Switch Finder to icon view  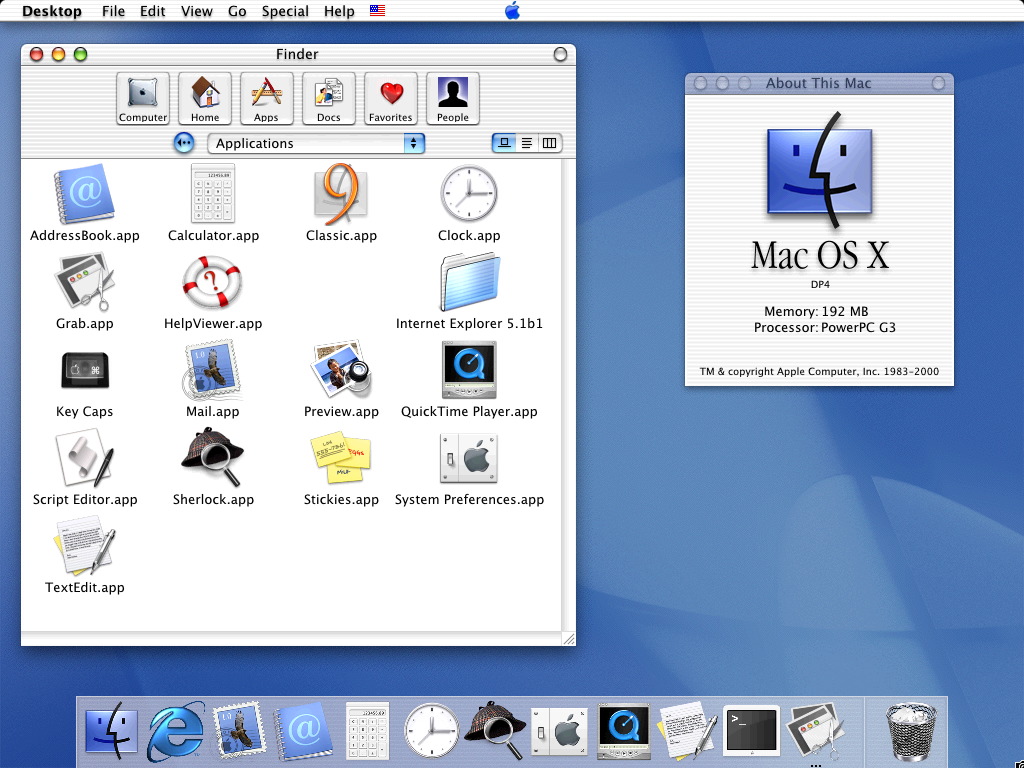click(x=504, y=143)
